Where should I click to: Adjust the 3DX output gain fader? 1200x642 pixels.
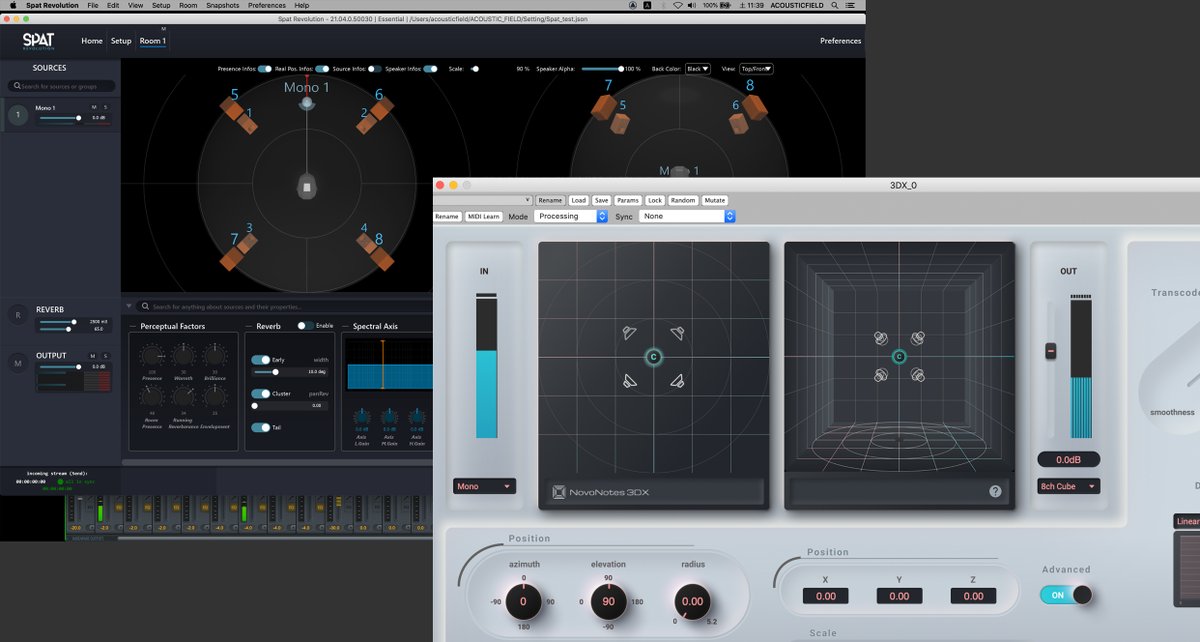(1051, 351)
